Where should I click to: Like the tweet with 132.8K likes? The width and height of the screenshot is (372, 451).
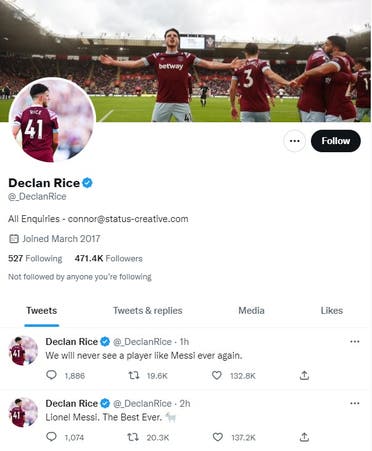click(x=217, y=375)
